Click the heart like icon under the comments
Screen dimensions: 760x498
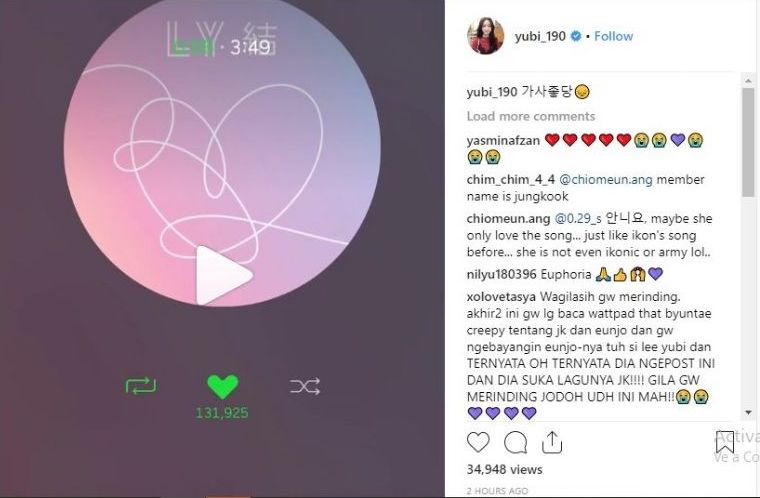(x=478, y=442)
